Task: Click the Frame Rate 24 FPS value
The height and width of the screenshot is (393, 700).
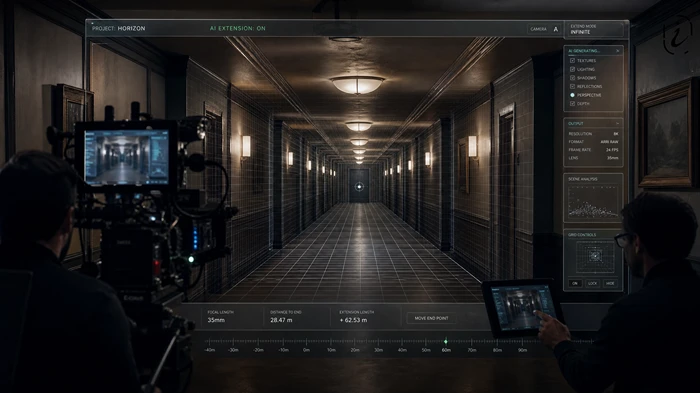Action: click(x=612, y=150)
